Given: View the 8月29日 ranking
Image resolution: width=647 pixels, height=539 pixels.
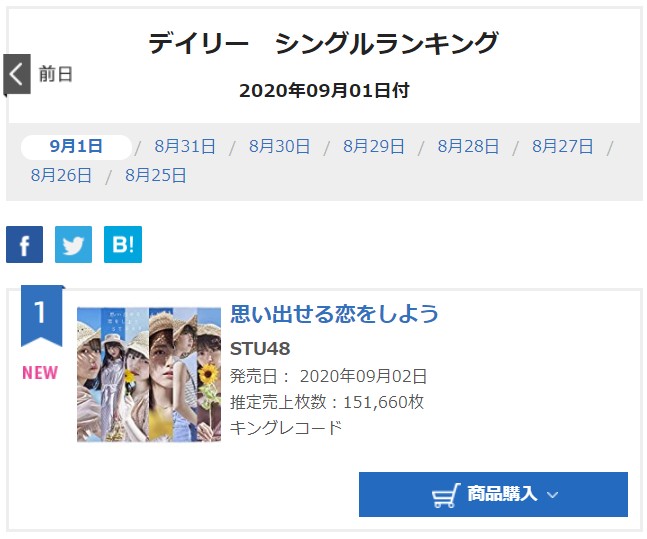Looking at the screenshot, I should 373,147.
